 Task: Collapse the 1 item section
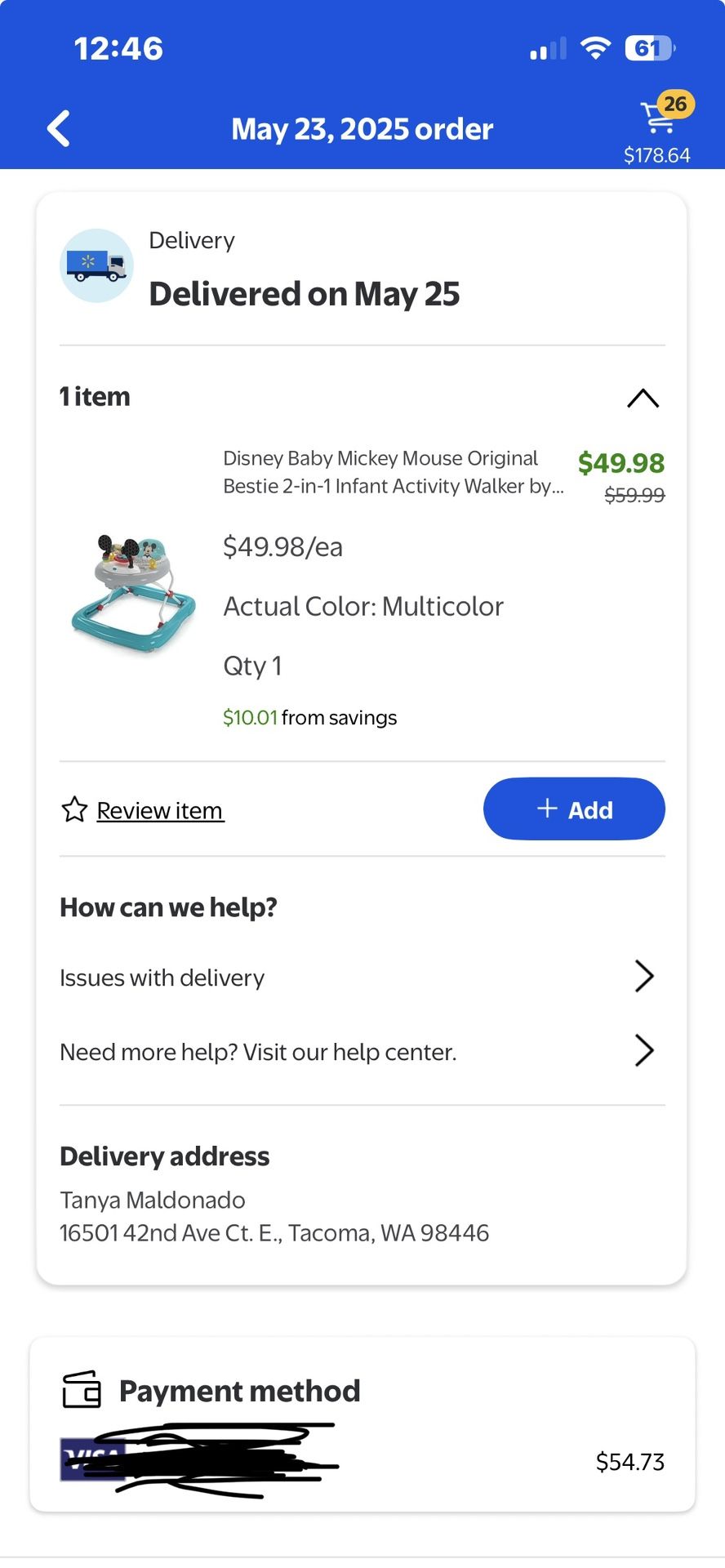pyautogui.click(x=643, y=398)
